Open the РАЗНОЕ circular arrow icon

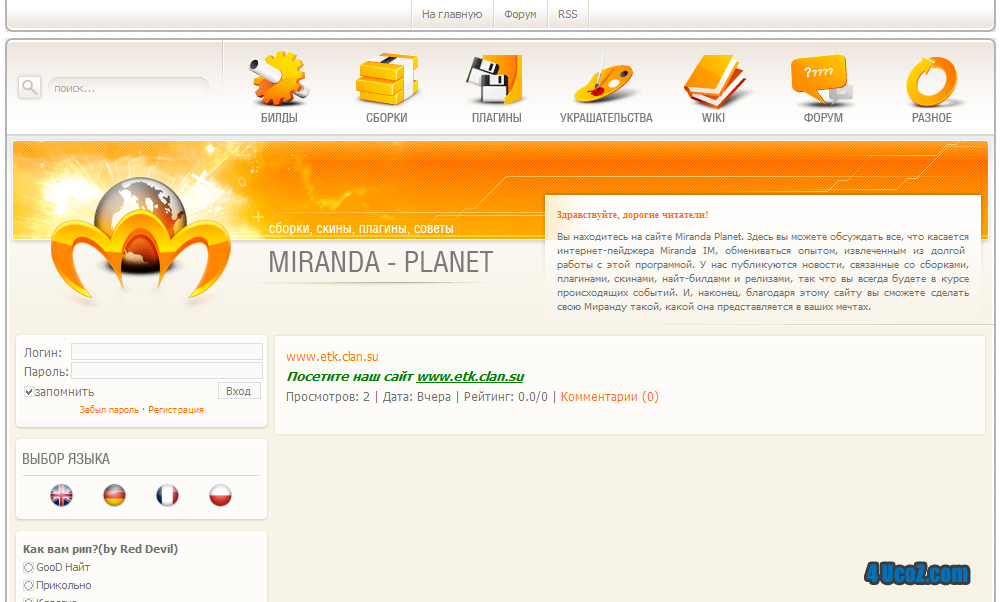coord(932,81)
